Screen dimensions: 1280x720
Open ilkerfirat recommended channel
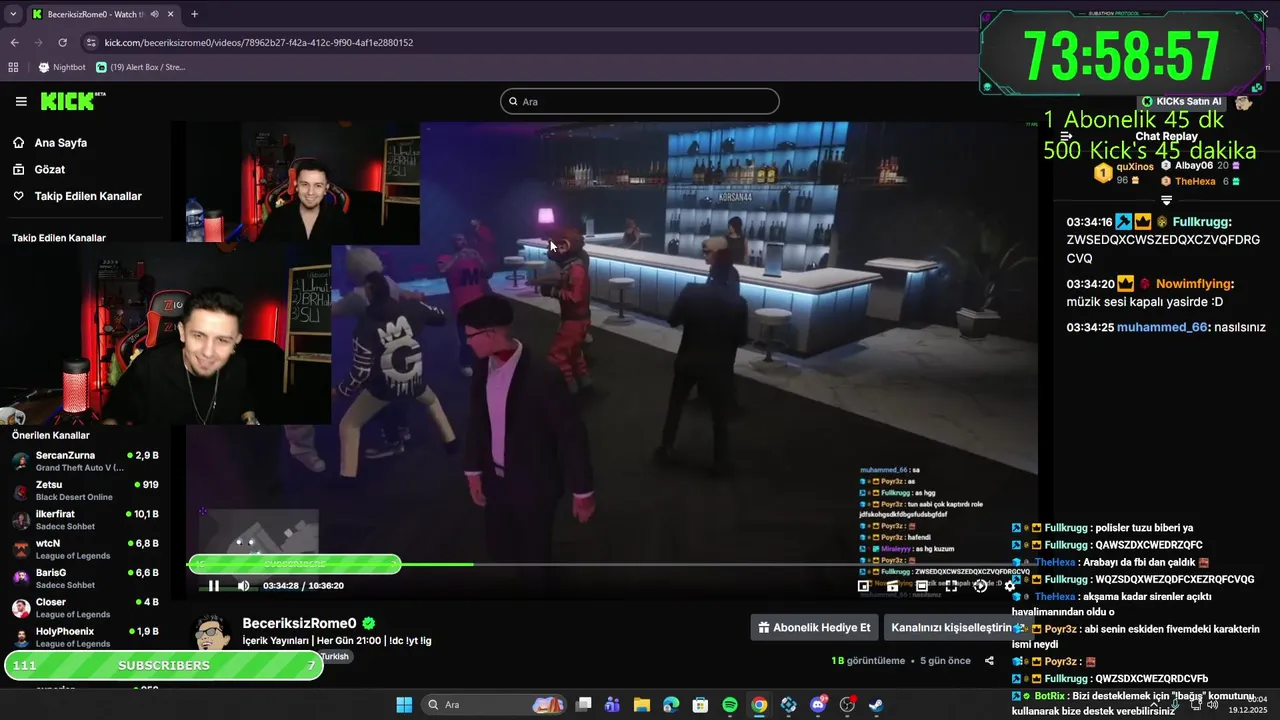point(86,520)
